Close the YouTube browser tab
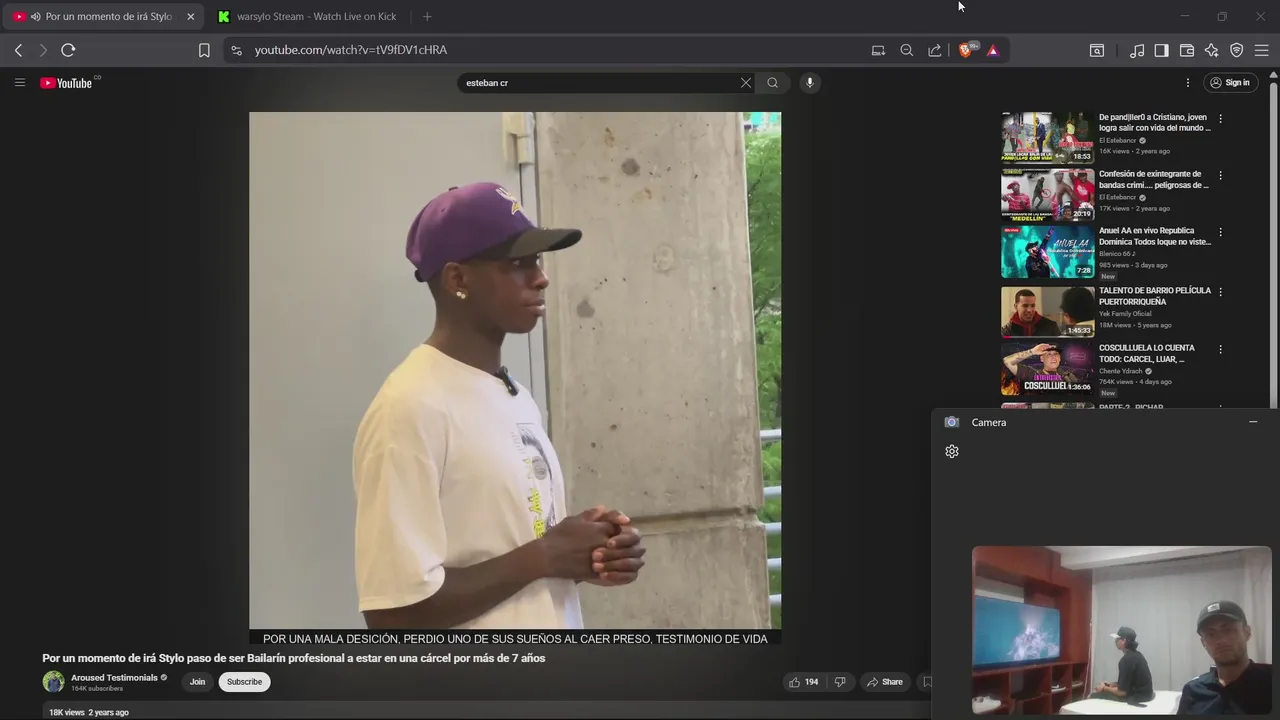Viewport: 1280px width, 720px height. pos(191,17)
